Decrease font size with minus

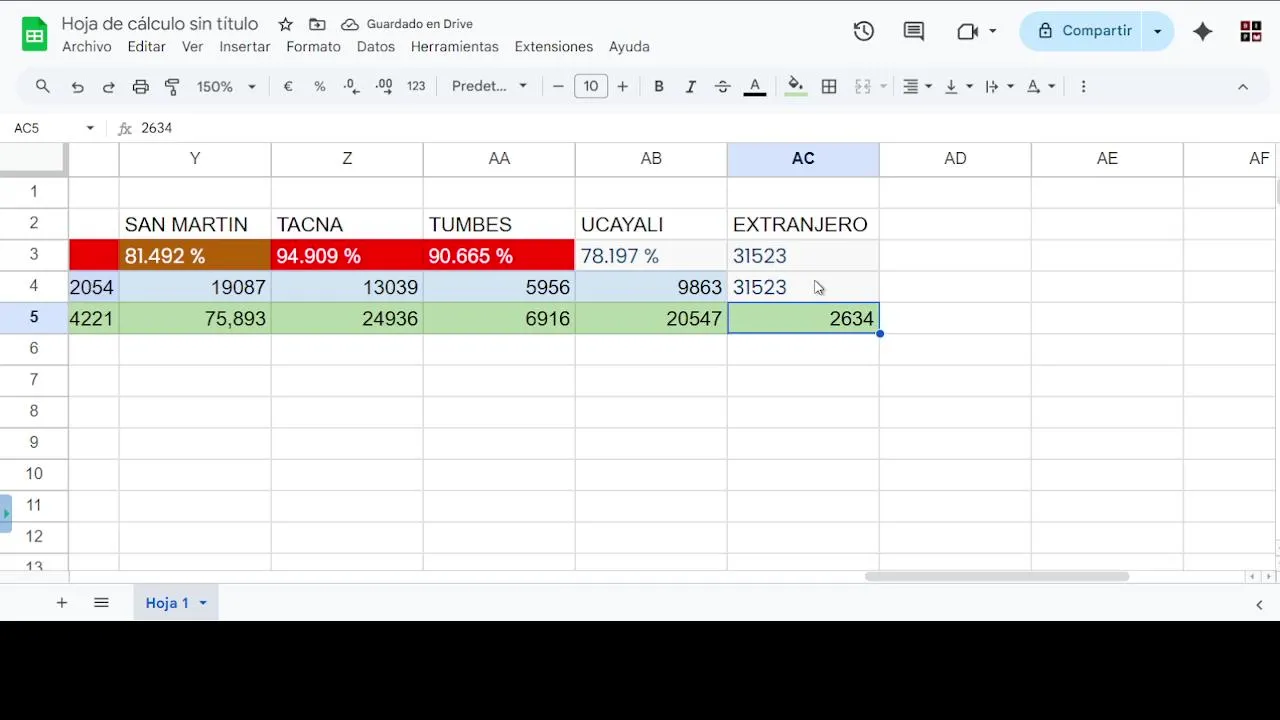[558, 87]
